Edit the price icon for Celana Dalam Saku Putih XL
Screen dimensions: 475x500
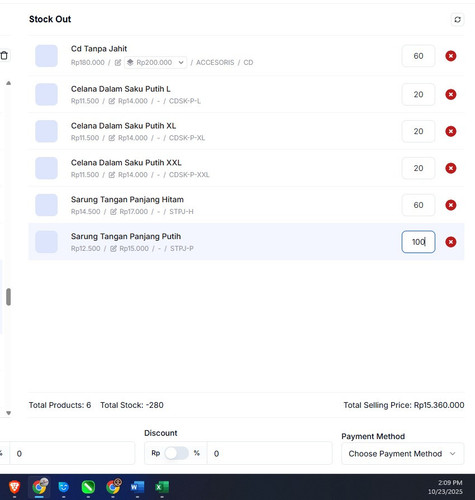(112, 138)
